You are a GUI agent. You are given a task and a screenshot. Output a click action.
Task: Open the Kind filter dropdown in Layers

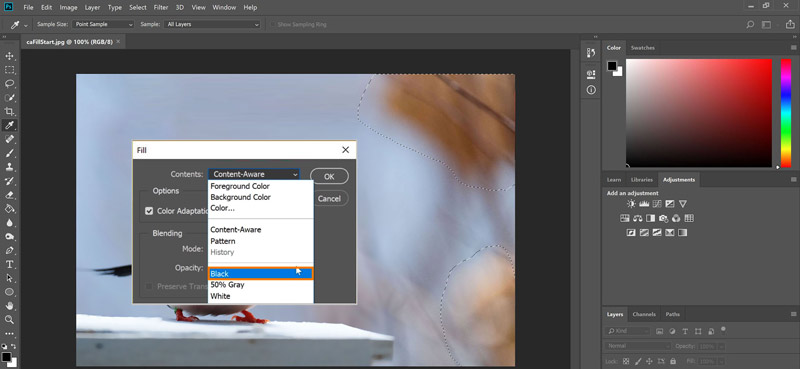coord(627,331)
